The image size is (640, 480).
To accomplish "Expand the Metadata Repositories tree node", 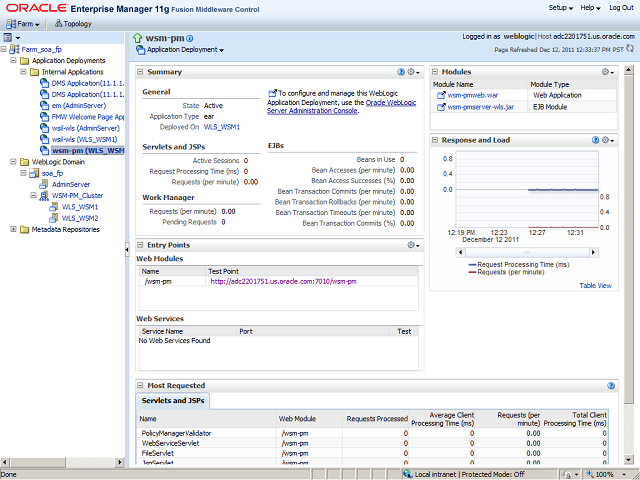I will coord(12,229).
